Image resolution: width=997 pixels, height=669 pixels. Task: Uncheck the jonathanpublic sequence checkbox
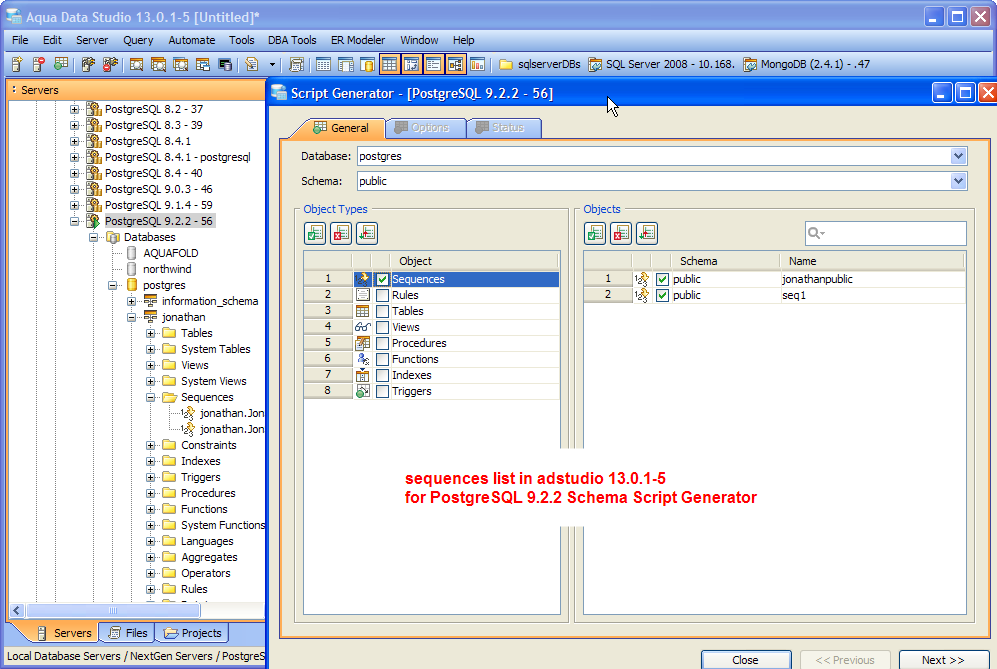[x=662, y=279]
